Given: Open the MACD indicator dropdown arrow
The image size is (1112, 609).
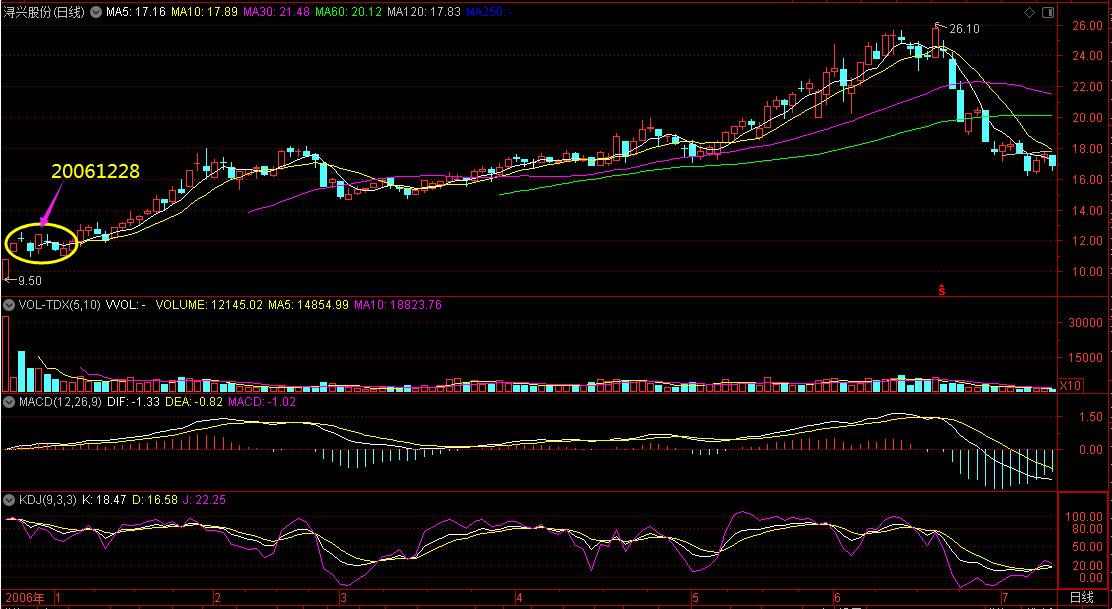Looking at the screenshot, I should click(8, 402).
